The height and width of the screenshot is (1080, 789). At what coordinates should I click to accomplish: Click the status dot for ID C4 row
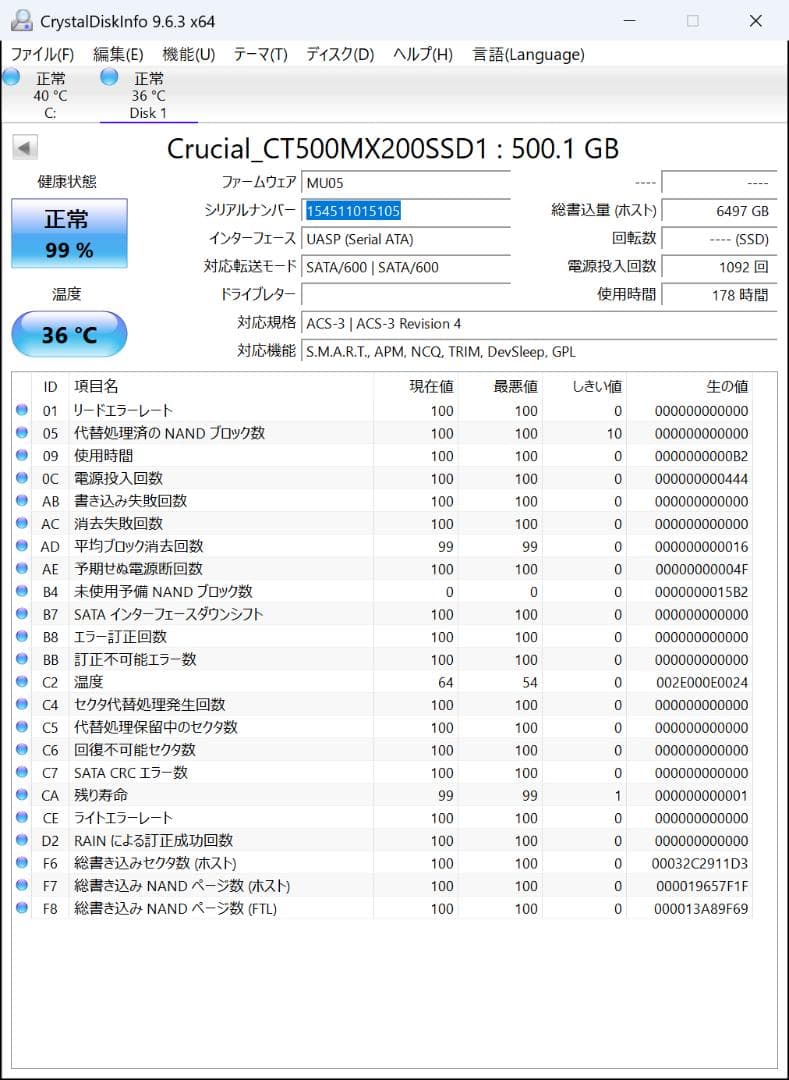(21, 705)
